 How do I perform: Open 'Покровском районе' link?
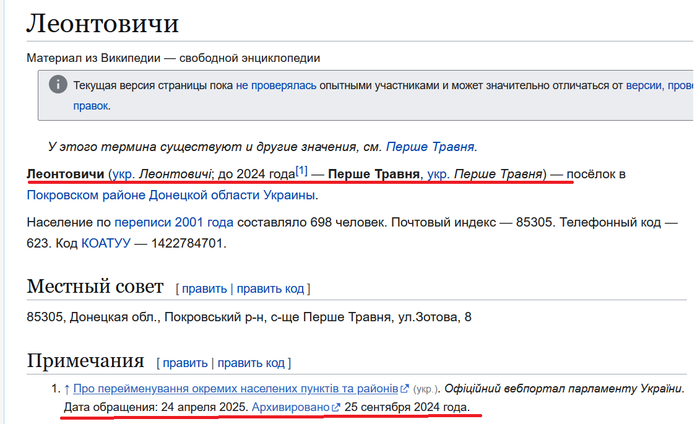(86, 195)
